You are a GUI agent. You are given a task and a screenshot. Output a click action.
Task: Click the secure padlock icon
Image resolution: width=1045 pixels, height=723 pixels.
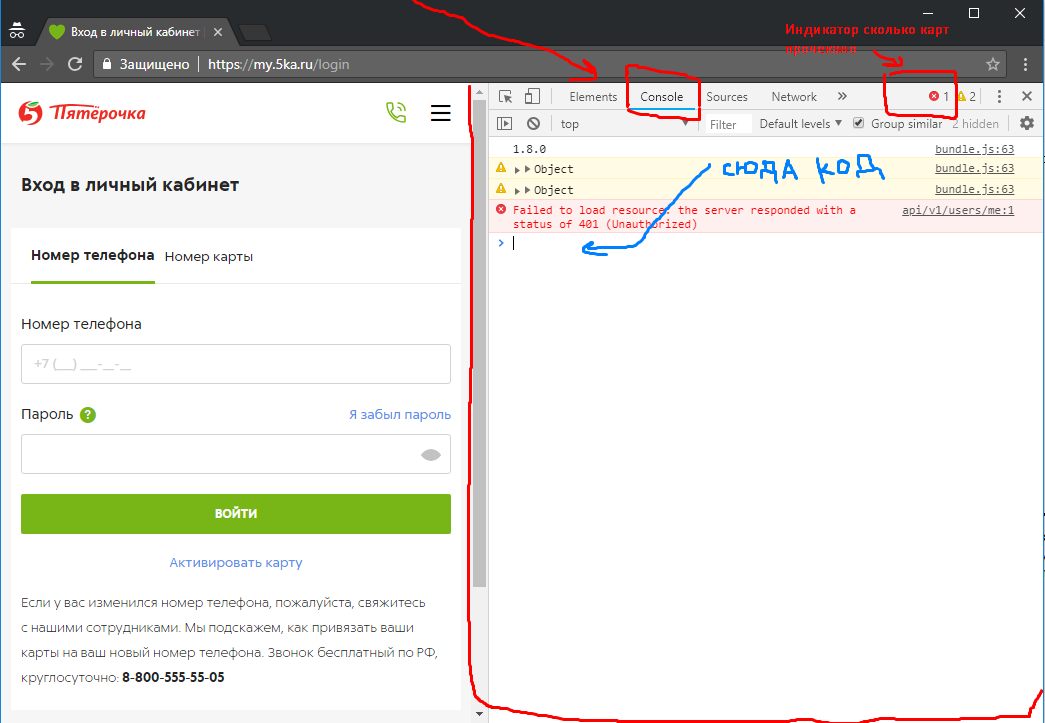106,65
